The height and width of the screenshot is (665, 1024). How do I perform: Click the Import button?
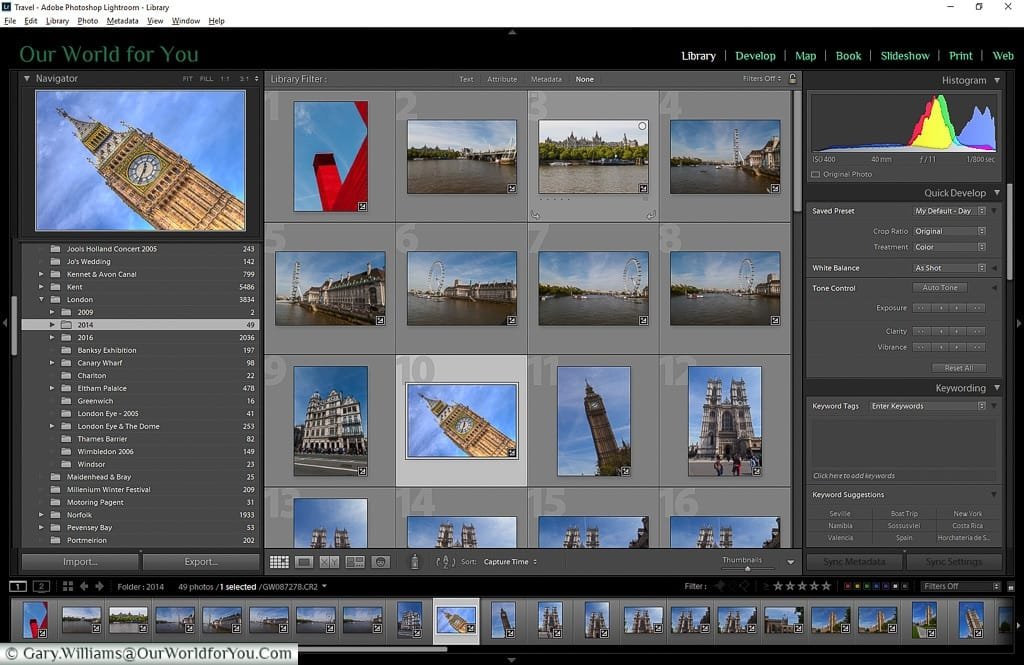(80, 562)
